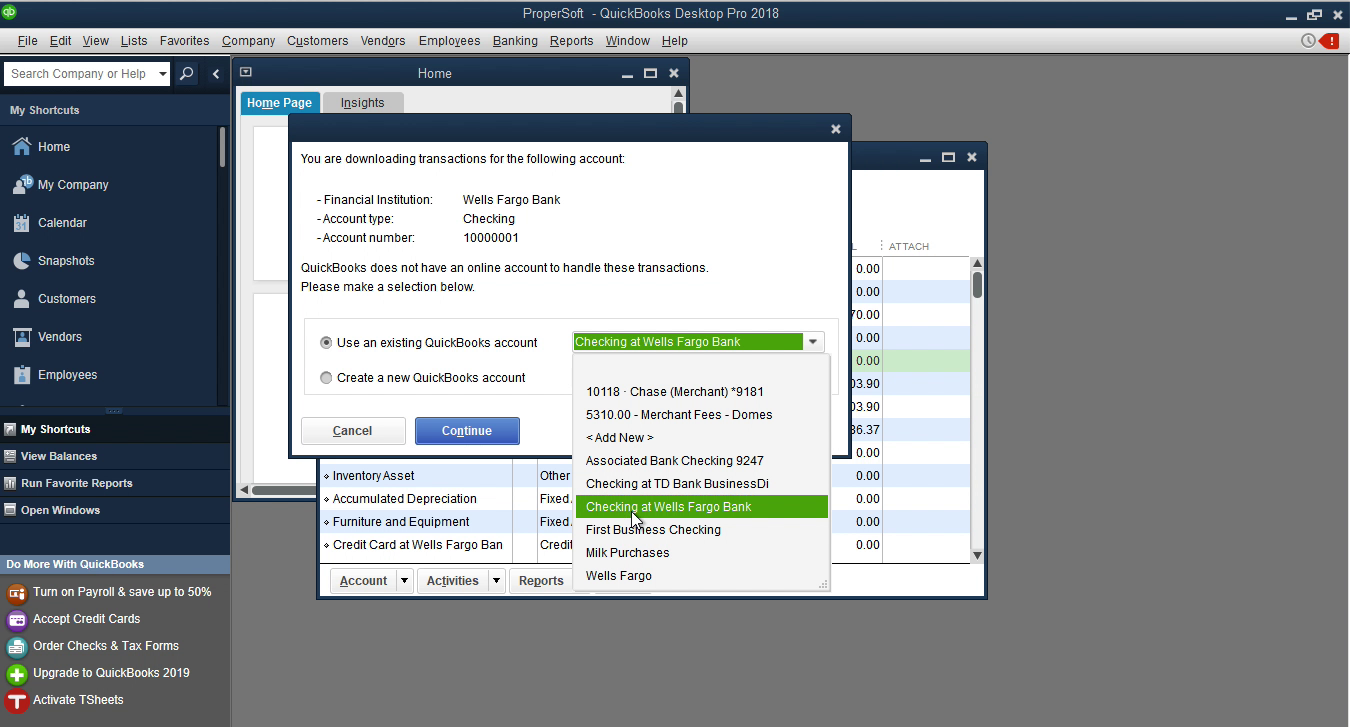Choose 5310.00 Merchant Fees option
Image resolution: width=1350 pixels, height=727 pixels.
[702, 415]
